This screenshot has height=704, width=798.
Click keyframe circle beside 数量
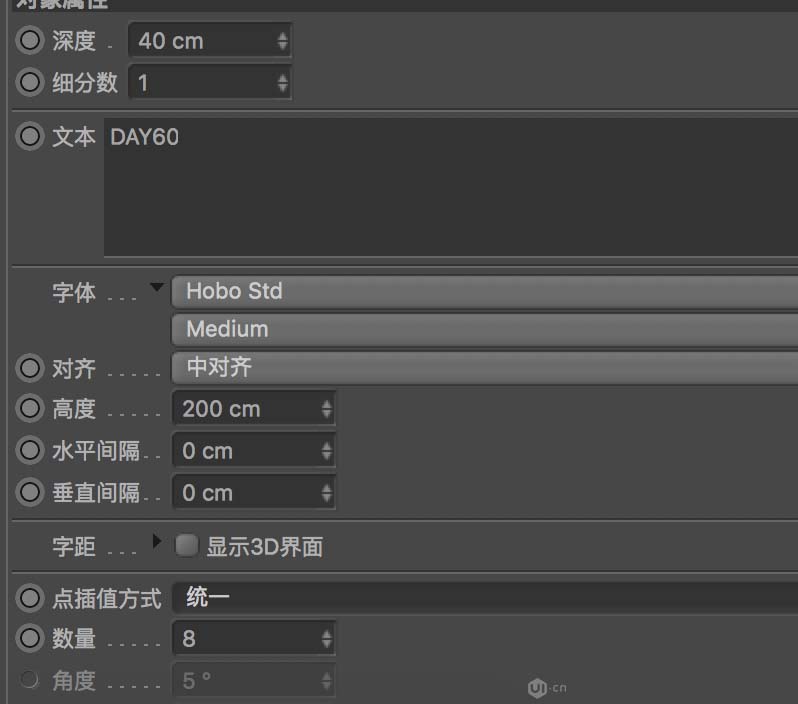(x=31, y=638)
